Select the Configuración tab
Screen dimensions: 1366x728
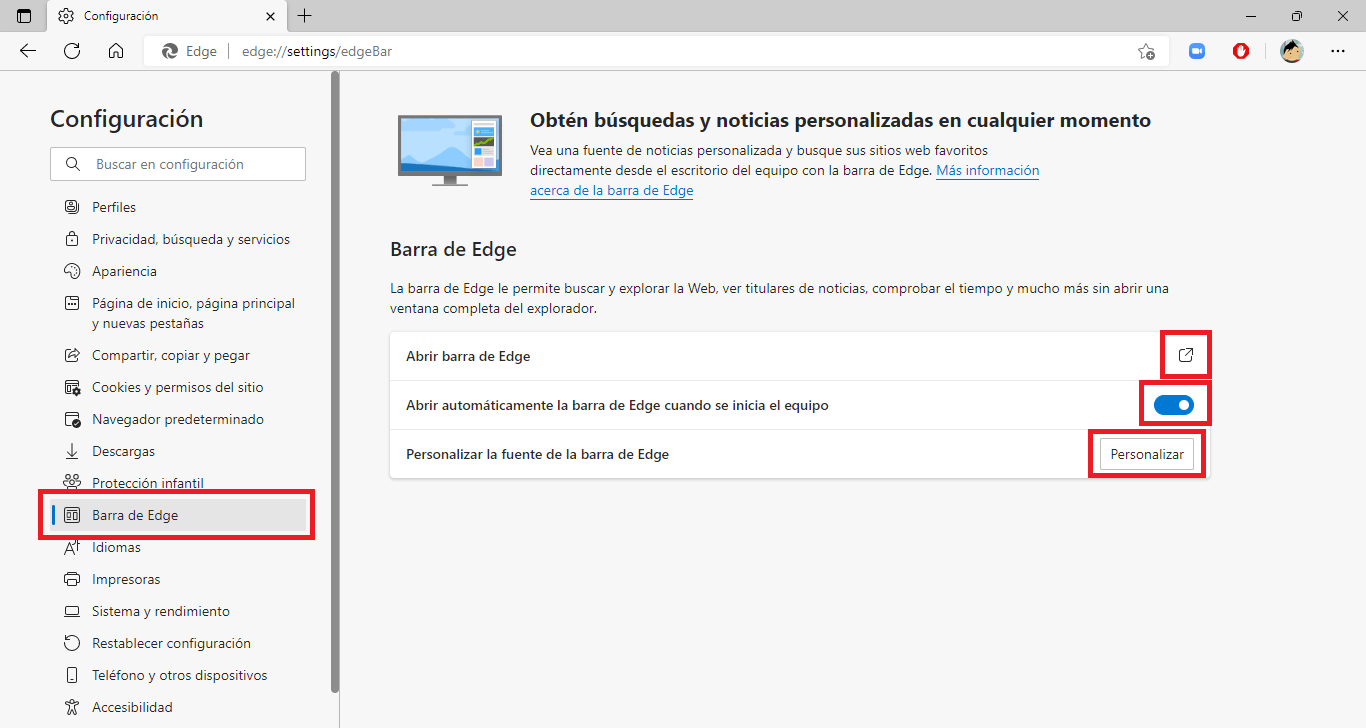pyautogui.click(x=166, y=16)
